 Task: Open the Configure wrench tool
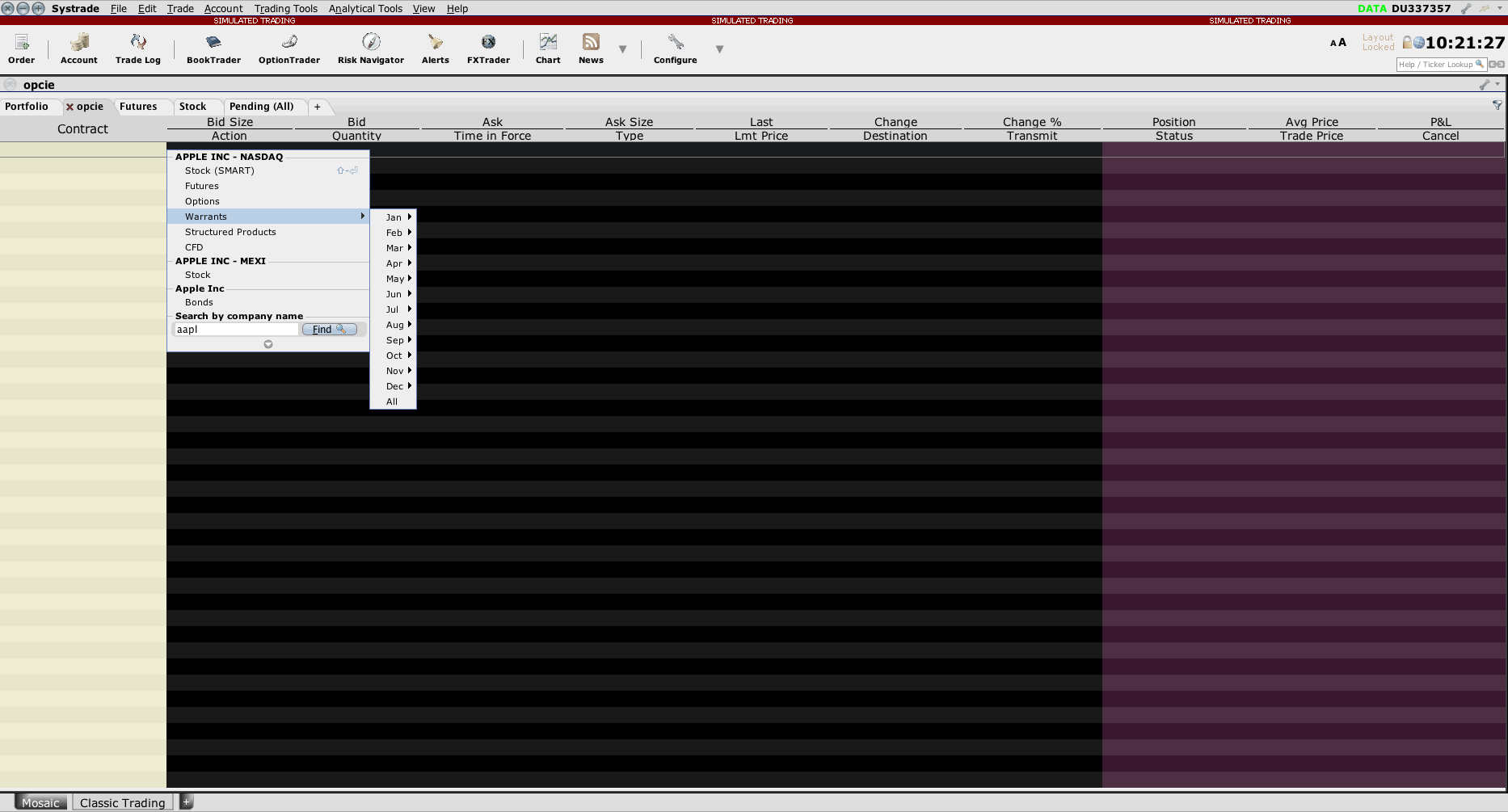[676, 48]
